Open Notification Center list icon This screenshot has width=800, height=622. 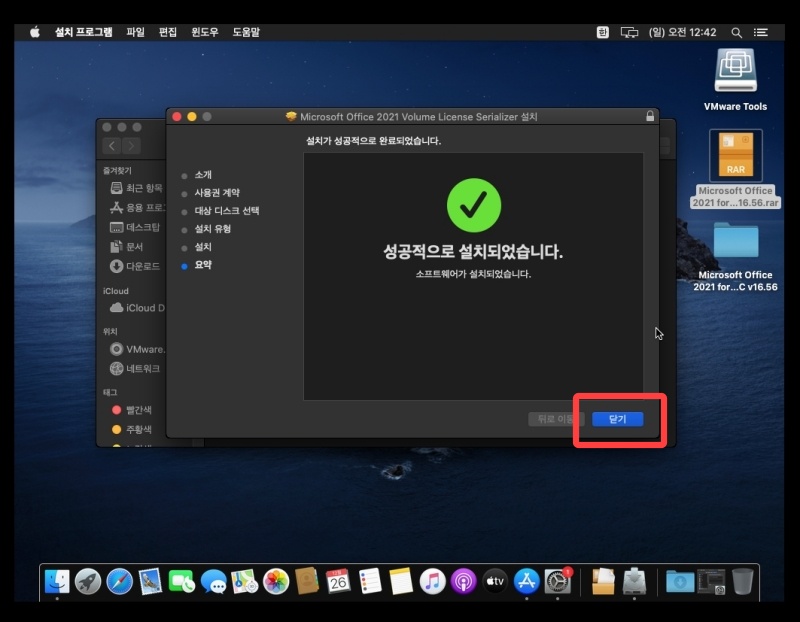[x=761, y=32]
